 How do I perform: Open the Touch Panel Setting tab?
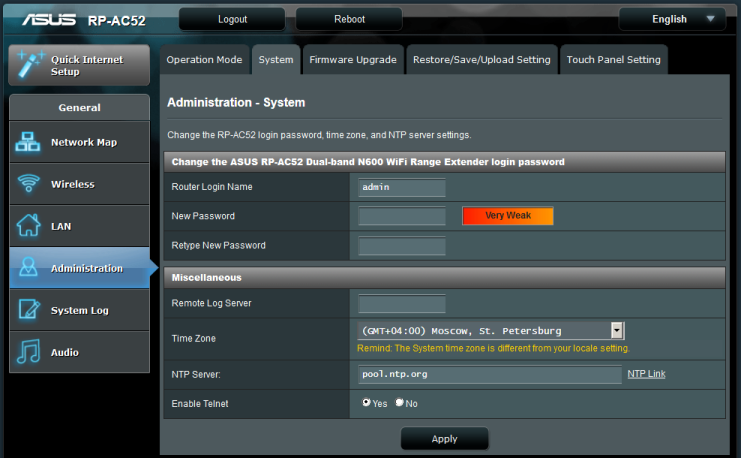tap(613, 60)
